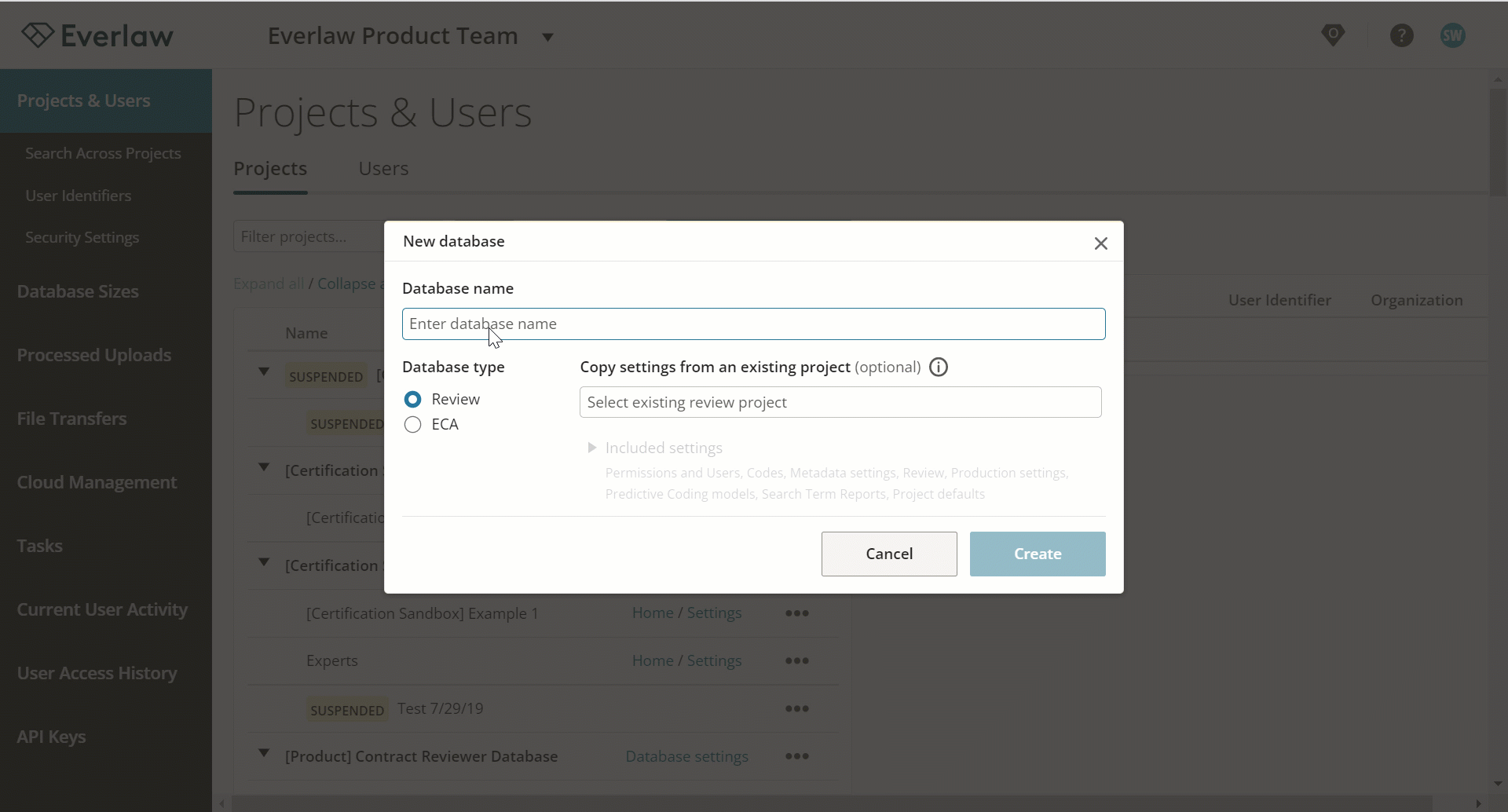Click the scroll down arrow
Screen dimensions: 1508x812
[x=1498, y=784]
